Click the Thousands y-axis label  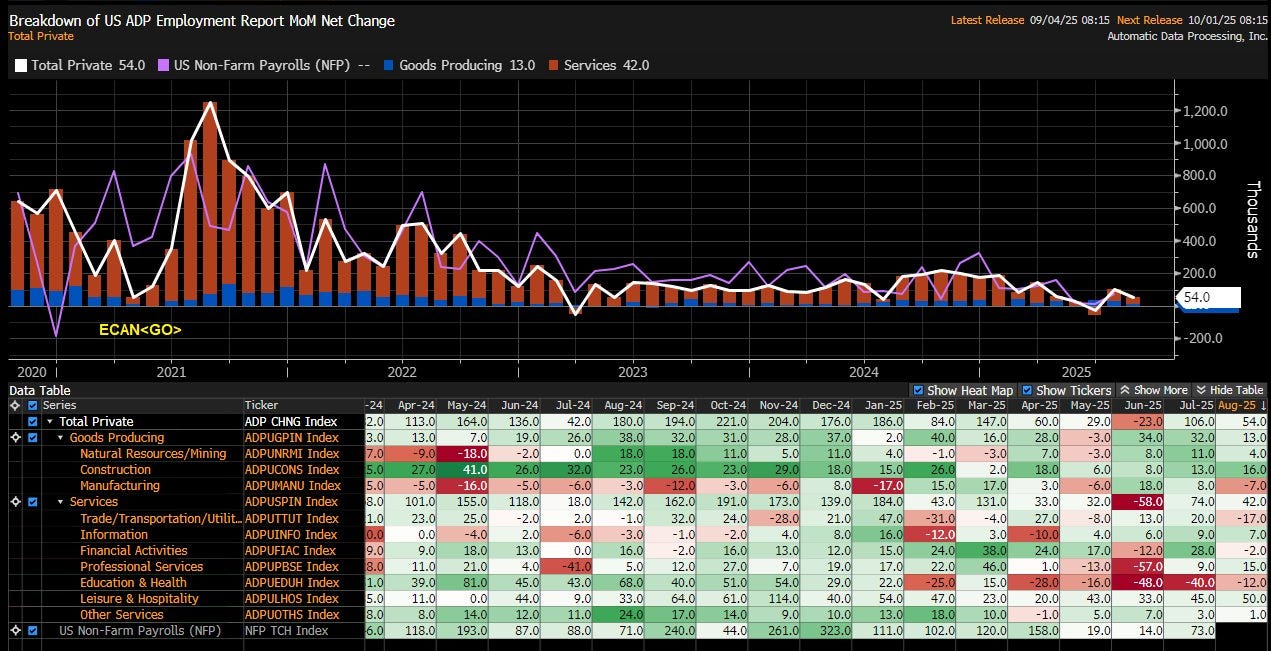click(x=1252, y=219)
